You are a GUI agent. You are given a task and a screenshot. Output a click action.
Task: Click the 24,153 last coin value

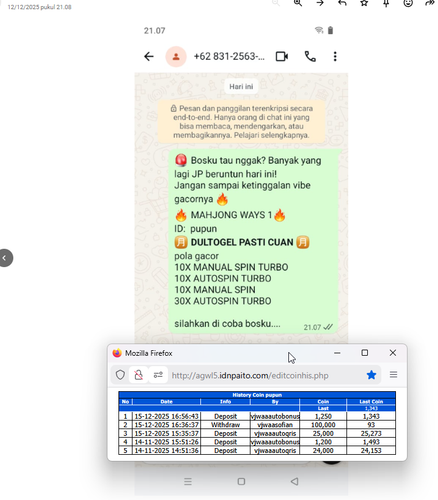point(371,451)
